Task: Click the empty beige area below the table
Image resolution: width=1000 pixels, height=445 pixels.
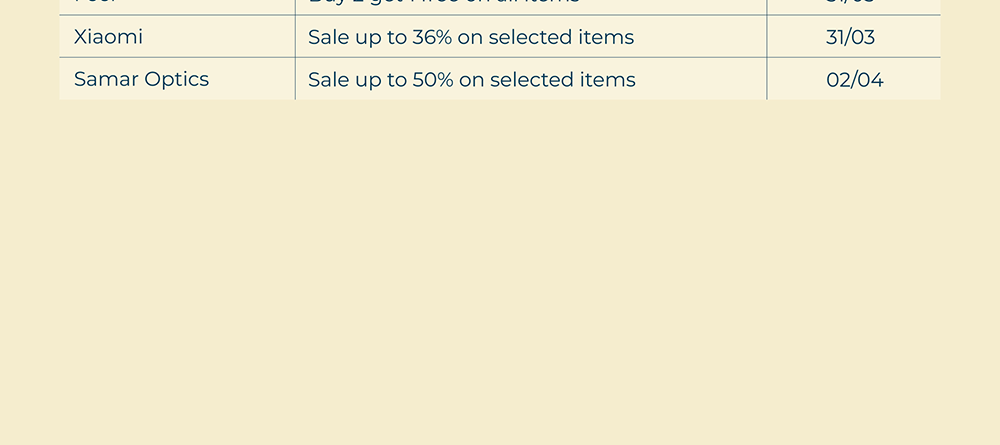Action: (500, 270)
